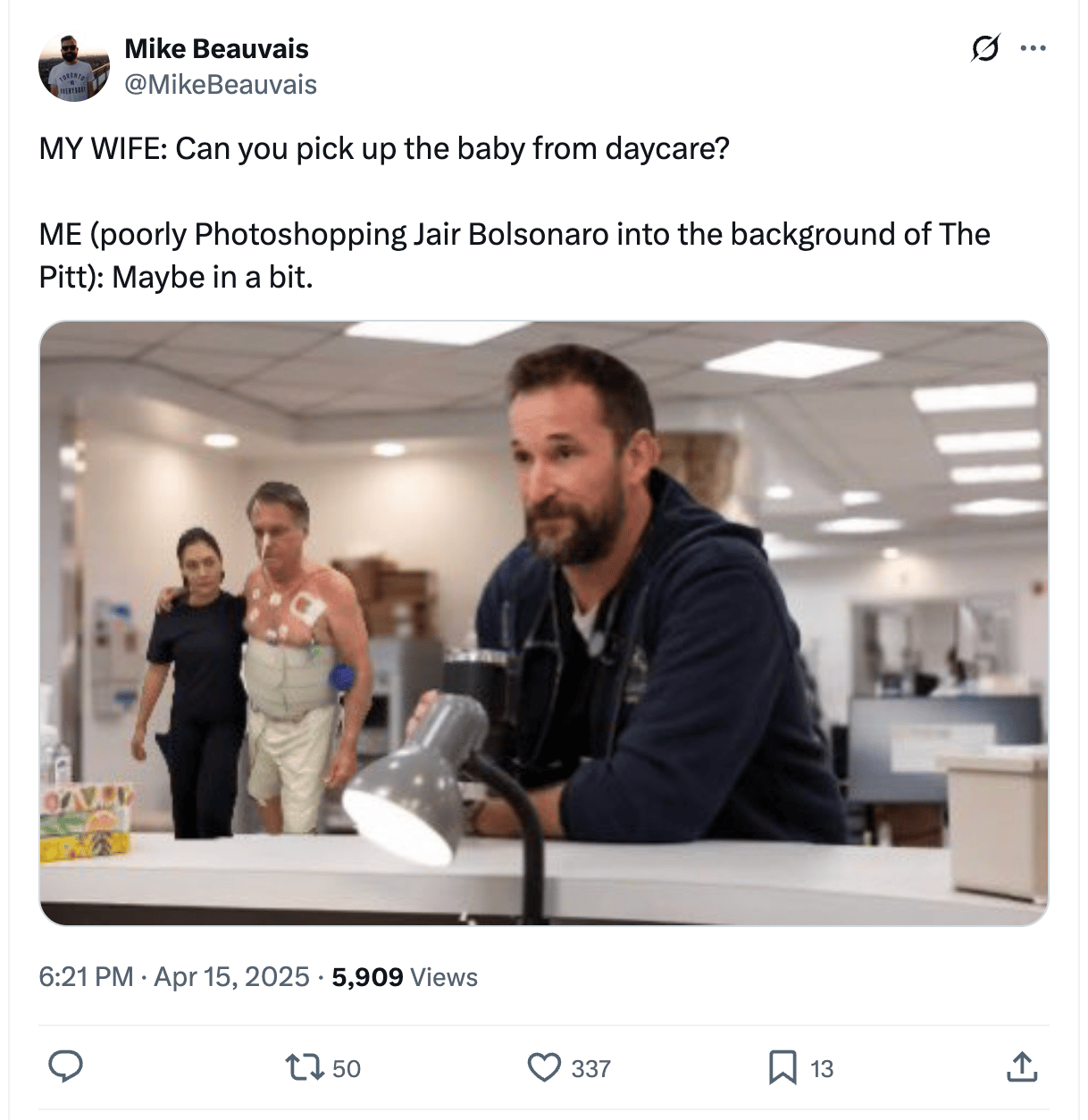Like the post with heart icon
Screen dimensions: 1088x1120
click(x=544, y=1067)
